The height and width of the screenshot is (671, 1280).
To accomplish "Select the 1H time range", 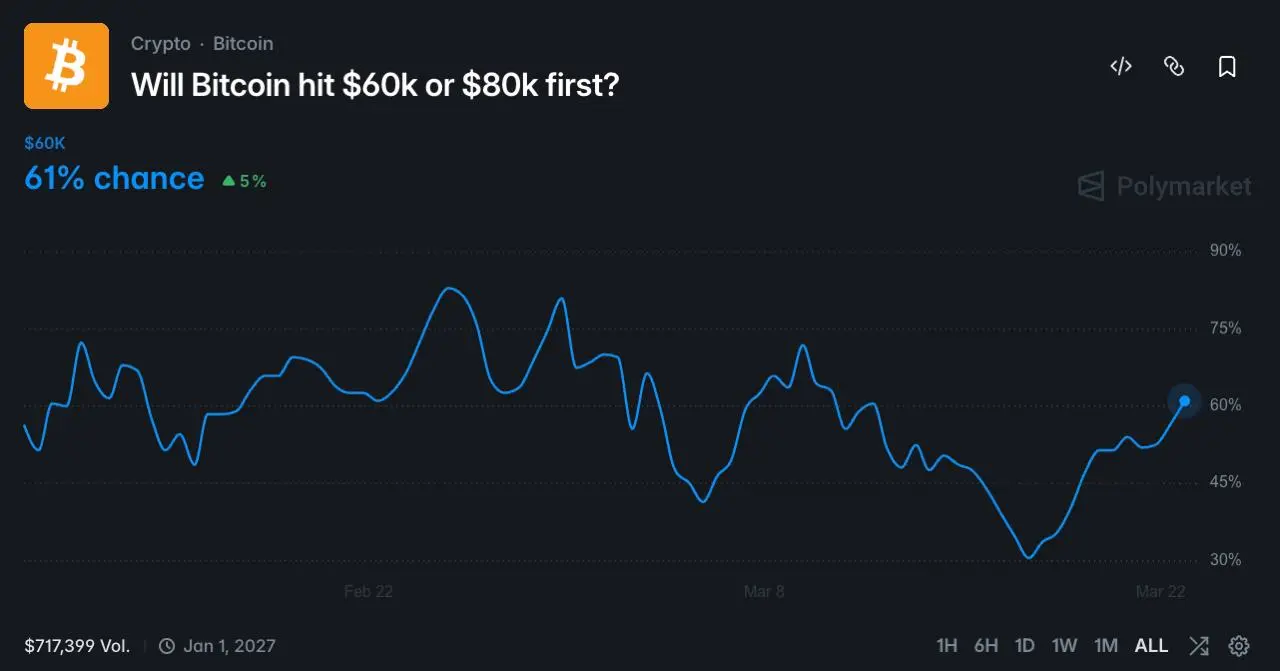I will point(947,645).
